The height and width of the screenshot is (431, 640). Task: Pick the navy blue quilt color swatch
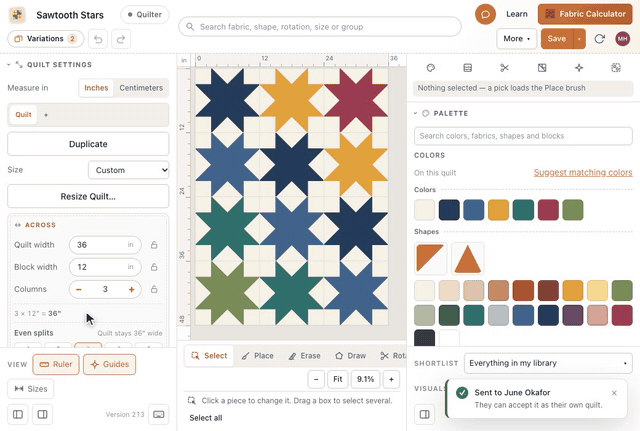[449, 210]
